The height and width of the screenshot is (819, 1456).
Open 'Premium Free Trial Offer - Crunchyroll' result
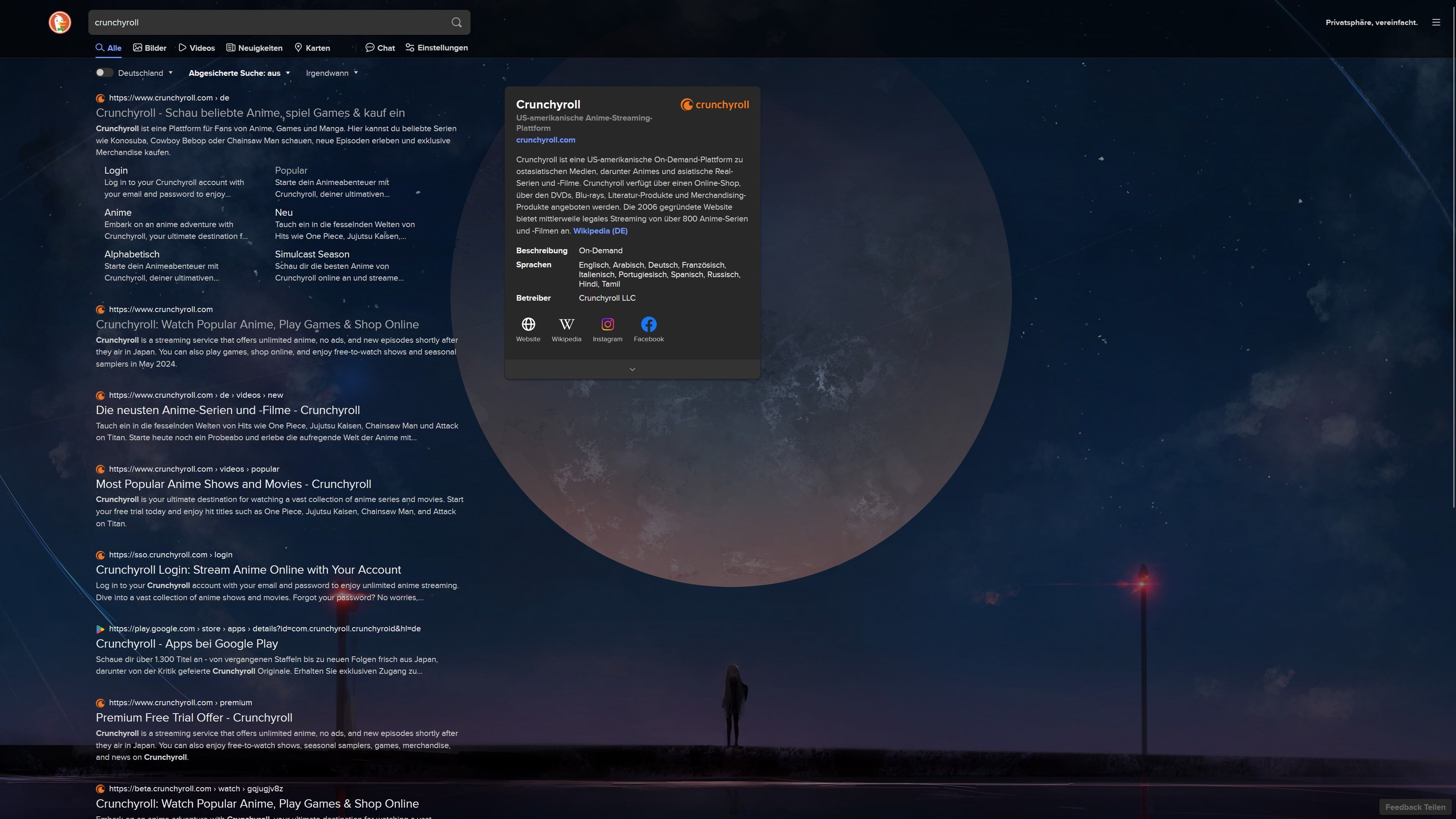pos(194,718)
